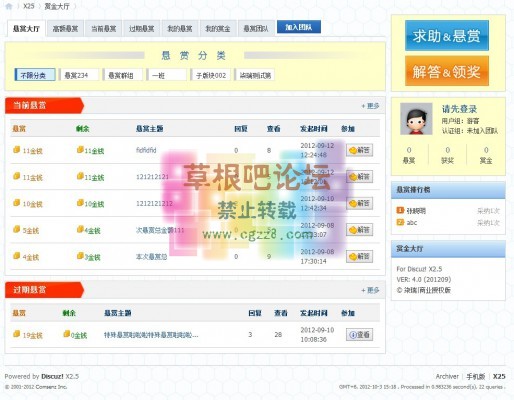This screenshot has width=514, height=400.
Task: Click the 悬赏主题 header in 过期悬赏 table
Action: (118, 313)
